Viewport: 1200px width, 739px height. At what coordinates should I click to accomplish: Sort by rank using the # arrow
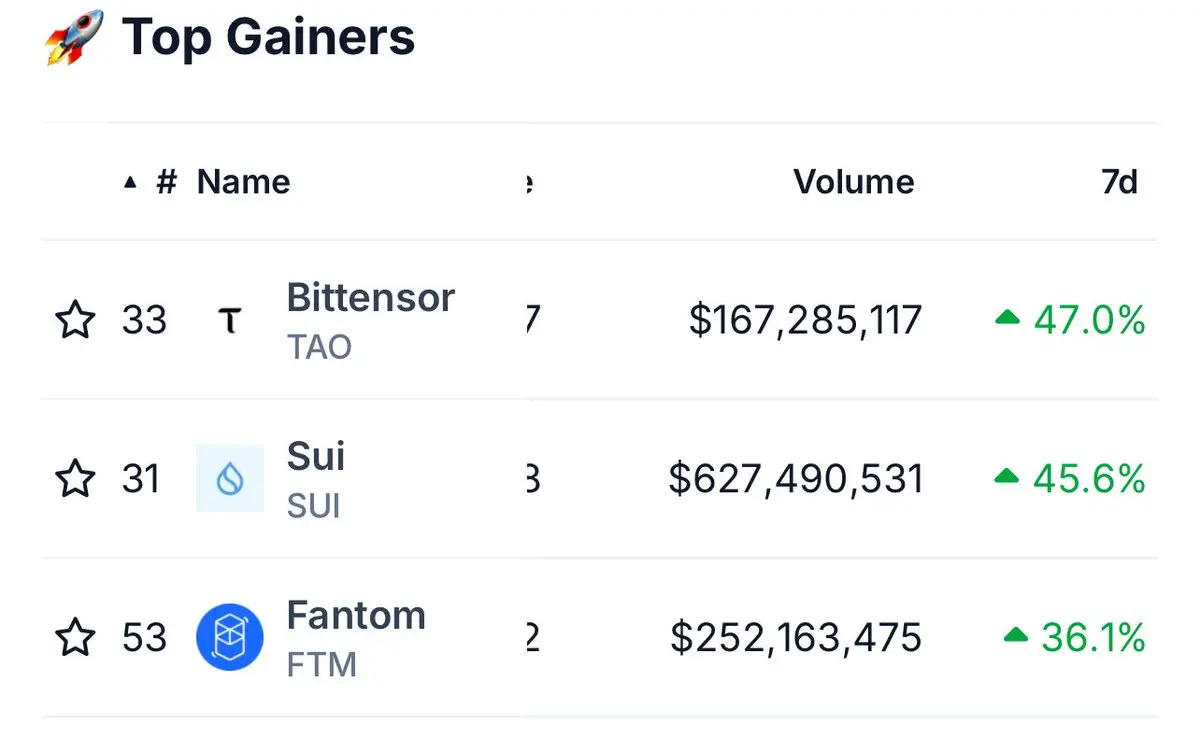point(150,182)
